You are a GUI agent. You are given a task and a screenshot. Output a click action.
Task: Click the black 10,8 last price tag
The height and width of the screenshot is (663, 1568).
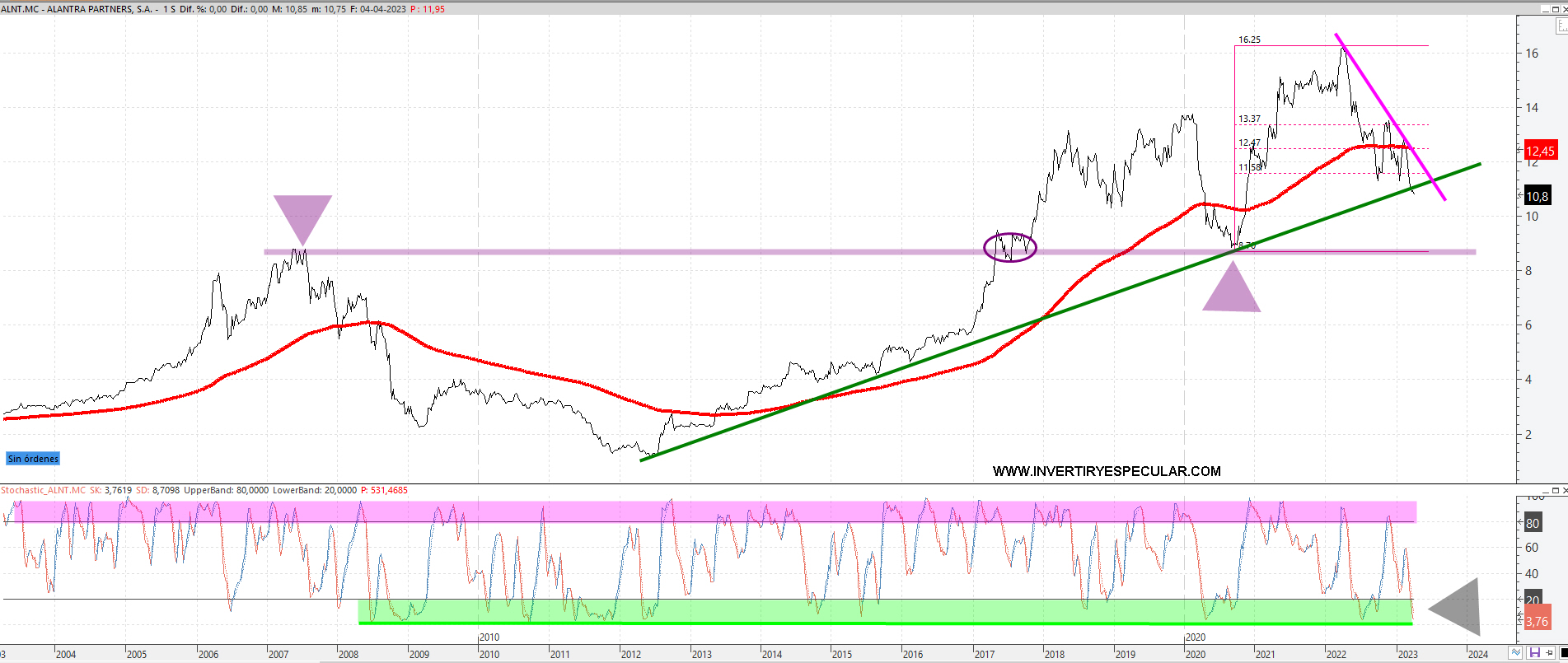tap(1537, 196)
